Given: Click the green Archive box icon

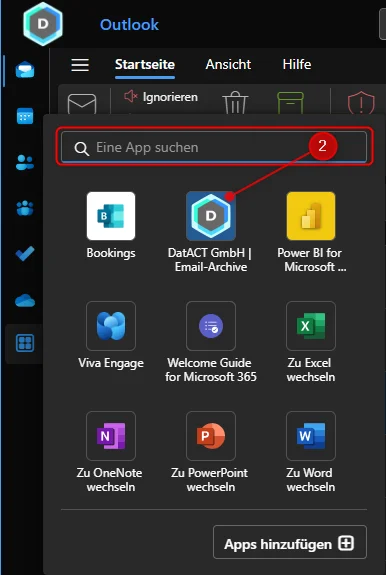Looking at the screenshot, I should coord(290,103).
